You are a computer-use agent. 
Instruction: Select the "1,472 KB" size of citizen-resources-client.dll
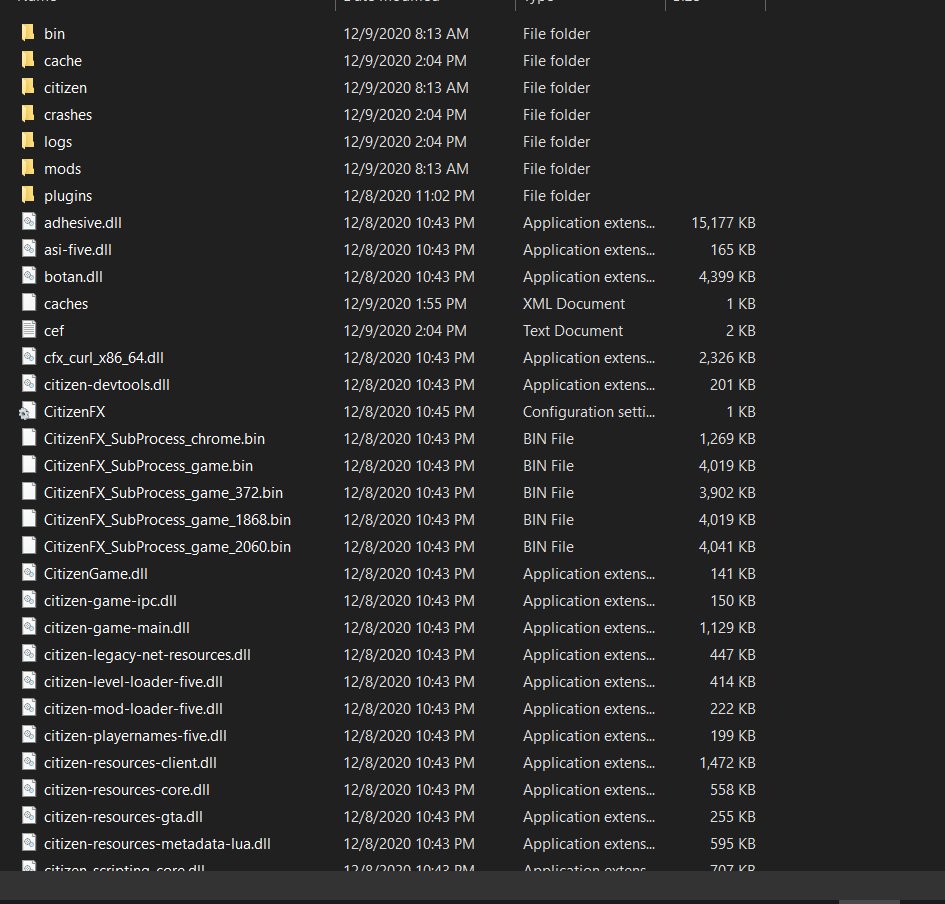727,762
